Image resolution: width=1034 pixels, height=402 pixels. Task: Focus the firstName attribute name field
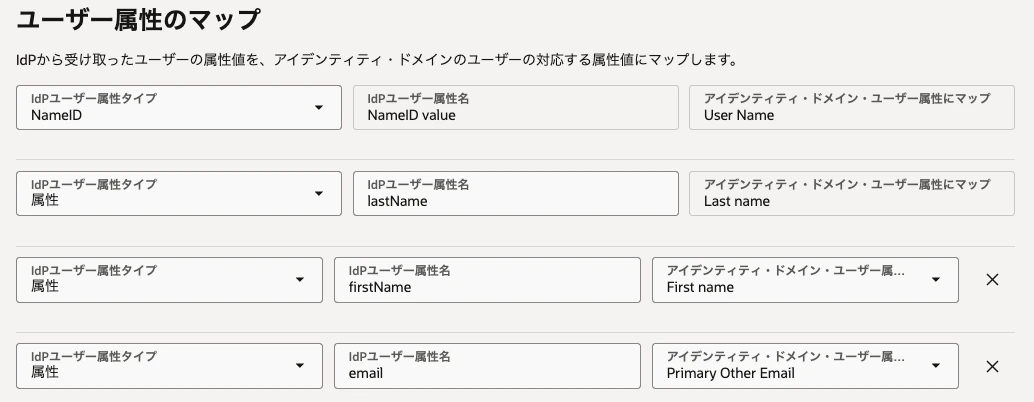click(487, 280)
